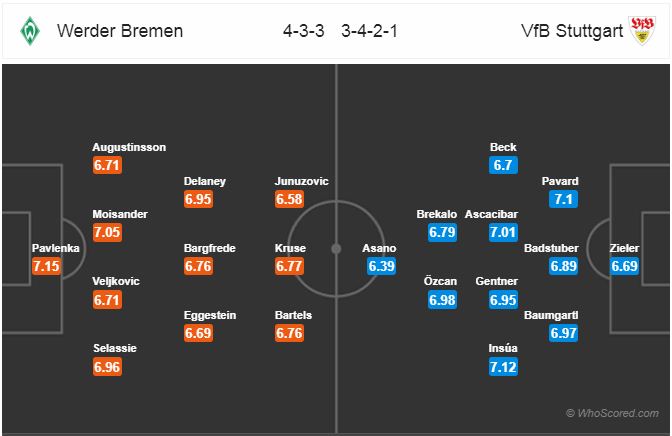Viewport: 672px width, 436px height.
Task: Click the VfB Stuttgart club crest
Action: point(642,30)
